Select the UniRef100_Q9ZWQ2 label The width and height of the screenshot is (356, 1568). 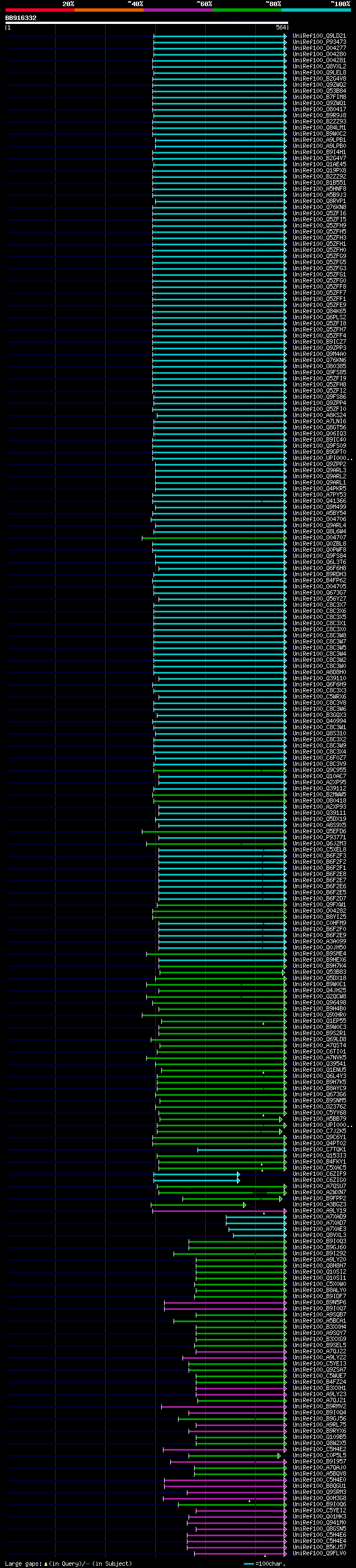click(x=319, y=85)
